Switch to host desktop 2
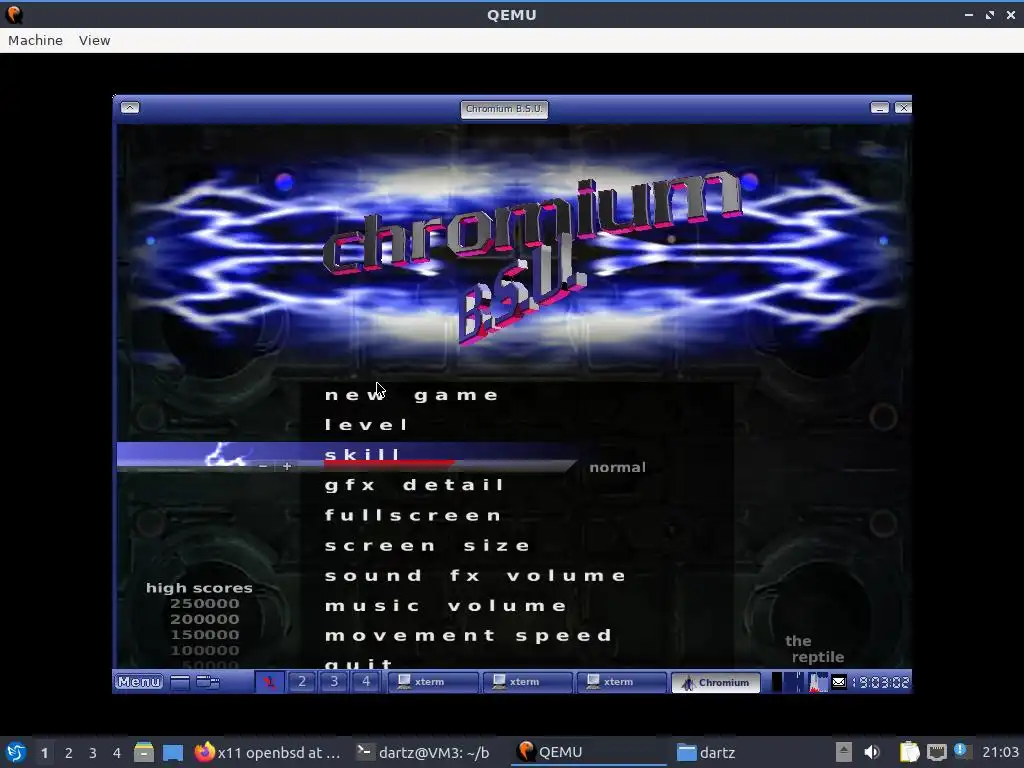The width and height of the screenshot is (1024, 768). [x=69, y=753]
